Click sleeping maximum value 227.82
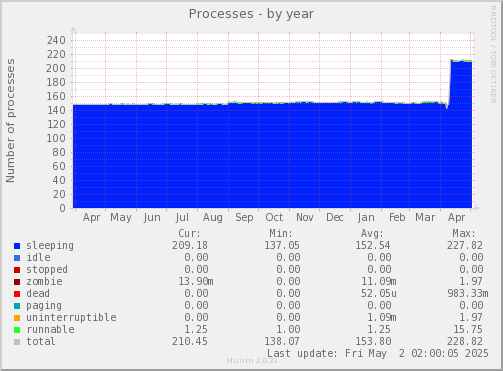503x371 pixels. coord(465,245)
